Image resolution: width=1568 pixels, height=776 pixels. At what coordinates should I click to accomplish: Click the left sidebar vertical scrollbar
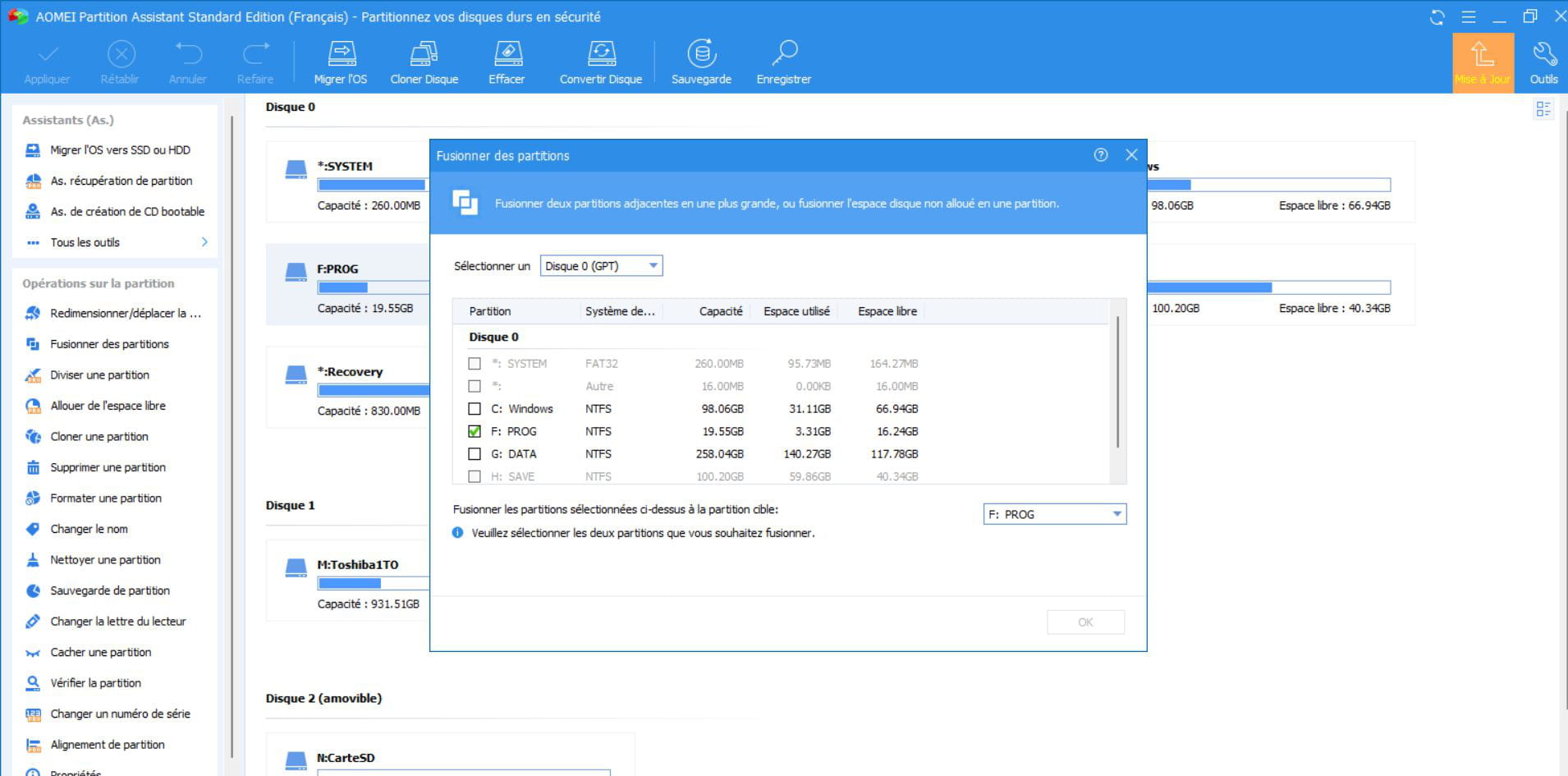(x=232, y=435)
